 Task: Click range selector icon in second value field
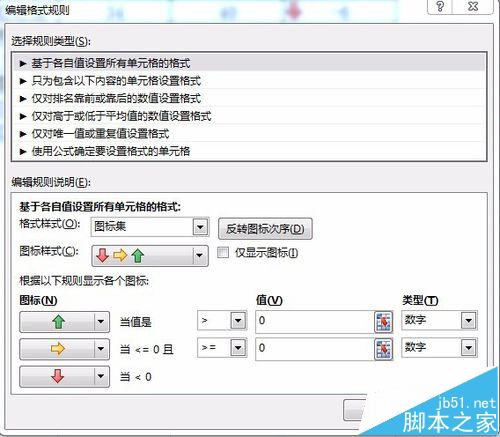pos(384,349)
